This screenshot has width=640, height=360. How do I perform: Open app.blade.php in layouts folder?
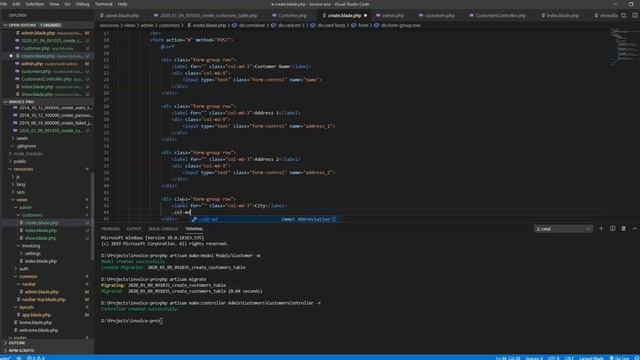(36, 315)
